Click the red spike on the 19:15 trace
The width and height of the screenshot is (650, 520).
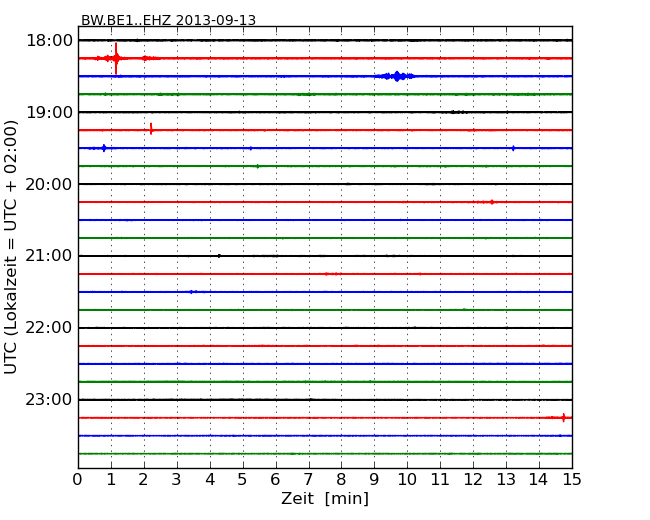click(x=151, y=129)
